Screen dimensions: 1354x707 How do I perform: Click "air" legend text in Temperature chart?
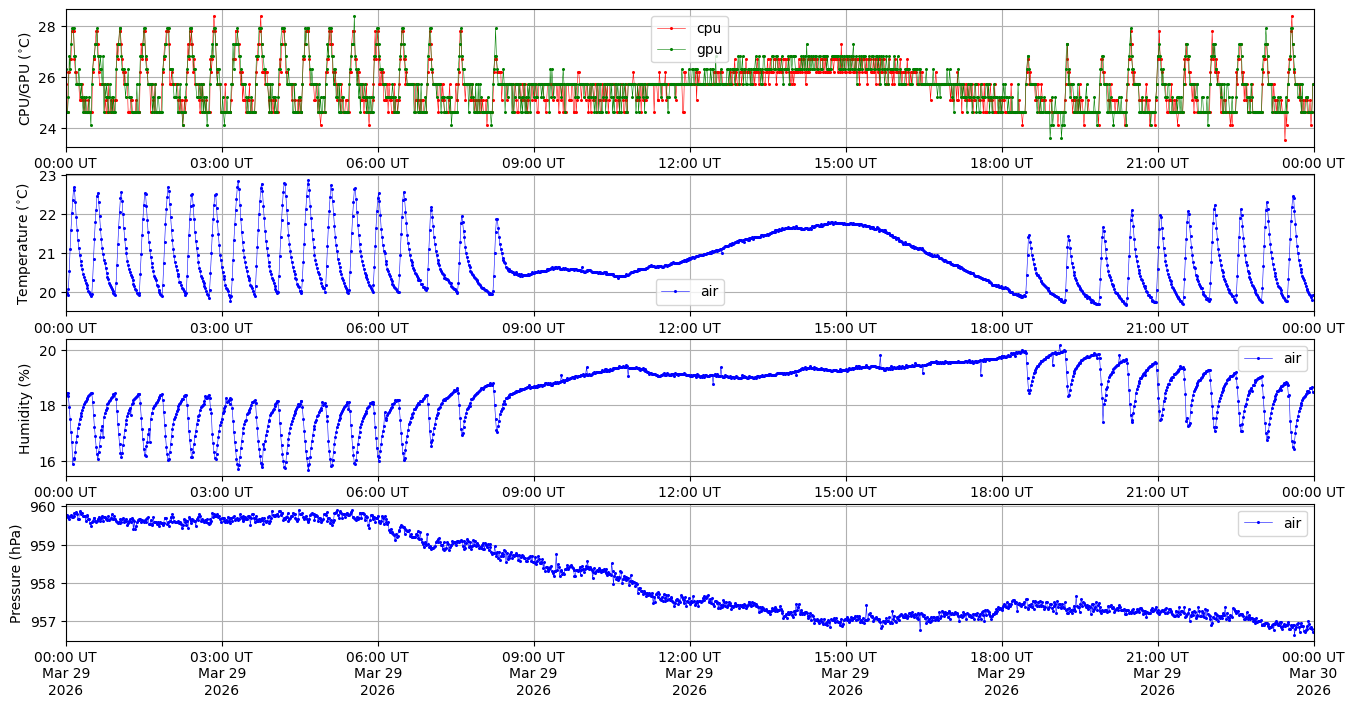[709, 292]
